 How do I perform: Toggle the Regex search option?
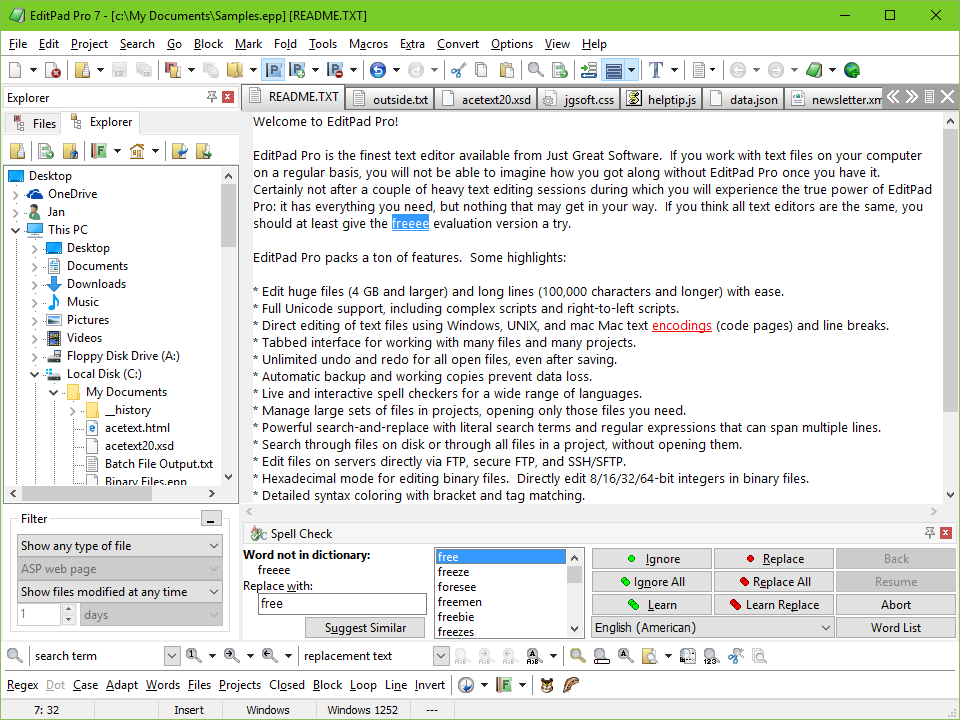click(x=22, y=685)
